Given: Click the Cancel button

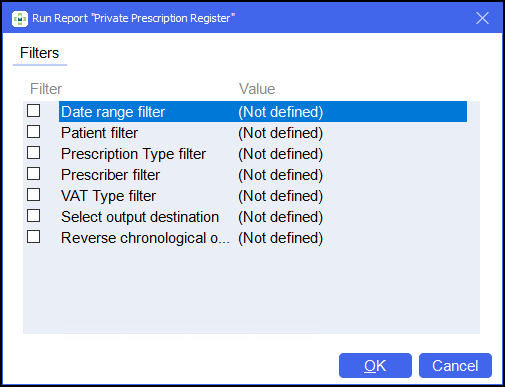Looking at the screenshot, I should point(455,366).
